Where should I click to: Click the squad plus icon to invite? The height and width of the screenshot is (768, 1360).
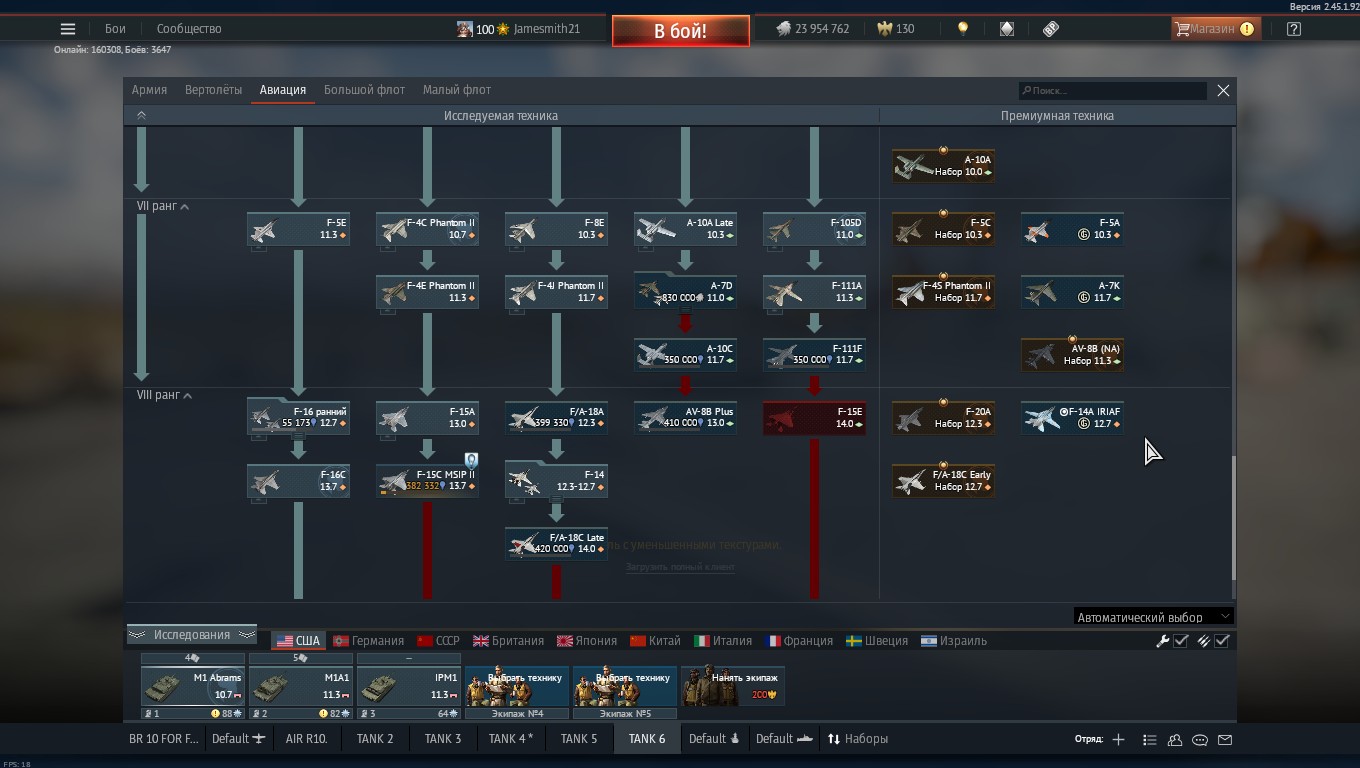point(1118,739)
